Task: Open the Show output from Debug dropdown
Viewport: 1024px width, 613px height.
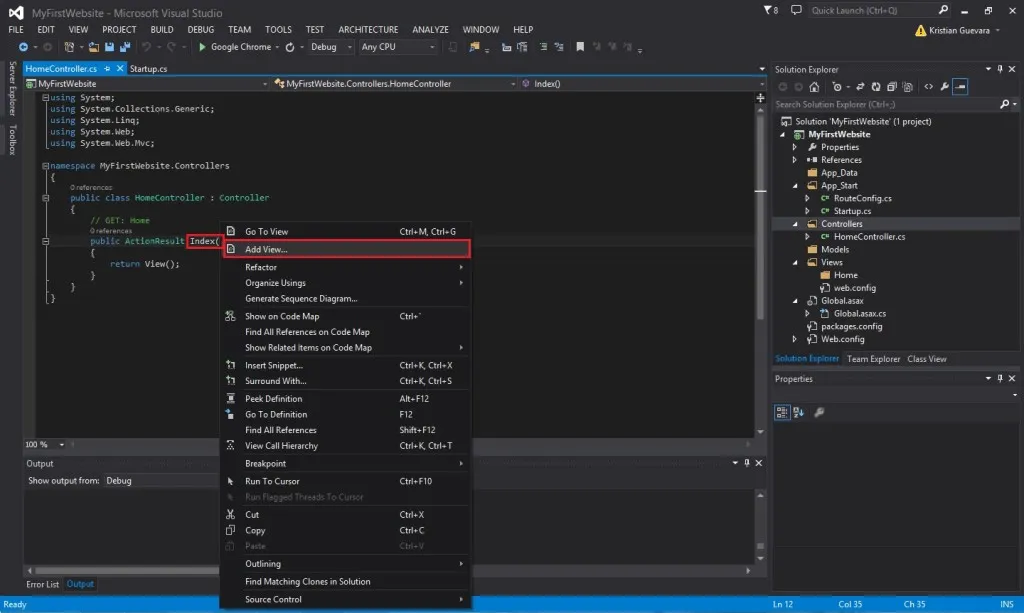Action: click(x=160, y=480)
